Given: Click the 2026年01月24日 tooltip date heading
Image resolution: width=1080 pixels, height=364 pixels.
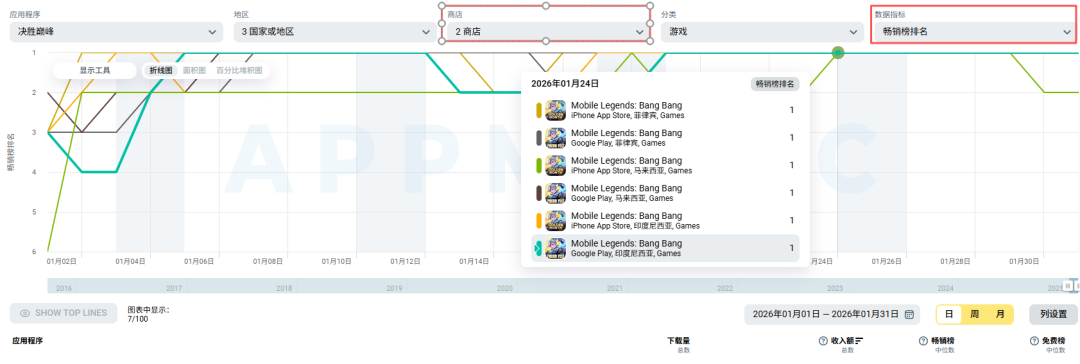Looking at the screenshot, I should [565, 83].
